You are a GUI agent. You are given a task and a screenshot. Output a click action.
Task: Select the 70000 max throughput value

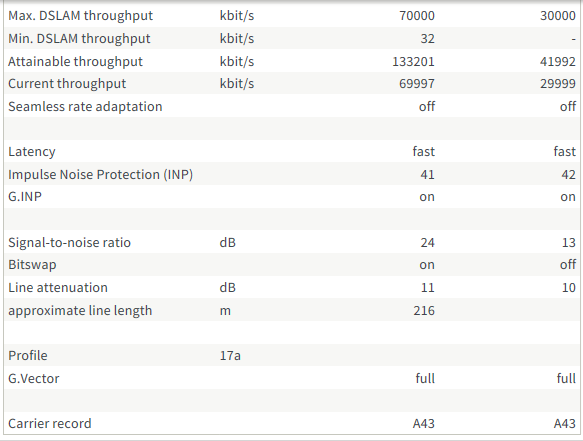[x=417, y=16]
